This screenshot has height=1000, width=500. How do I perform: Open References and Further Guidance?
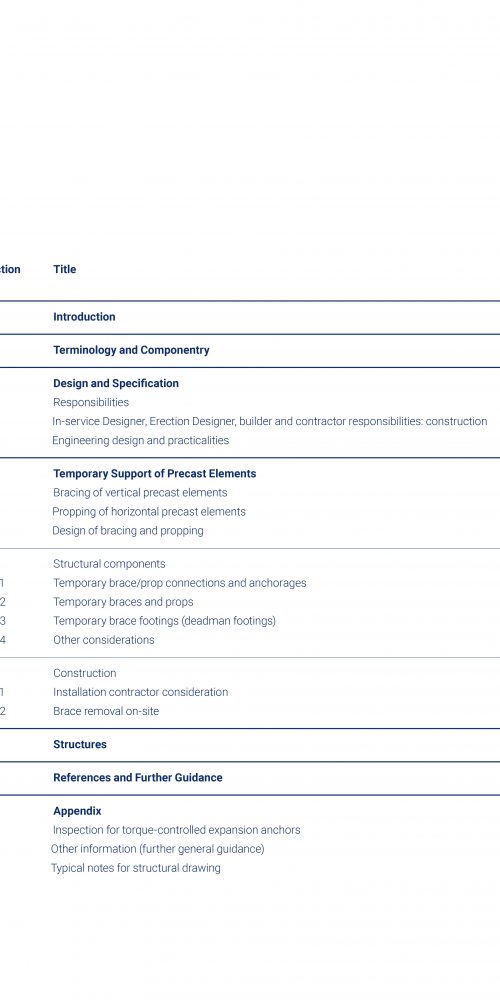(x=138, y=777)
